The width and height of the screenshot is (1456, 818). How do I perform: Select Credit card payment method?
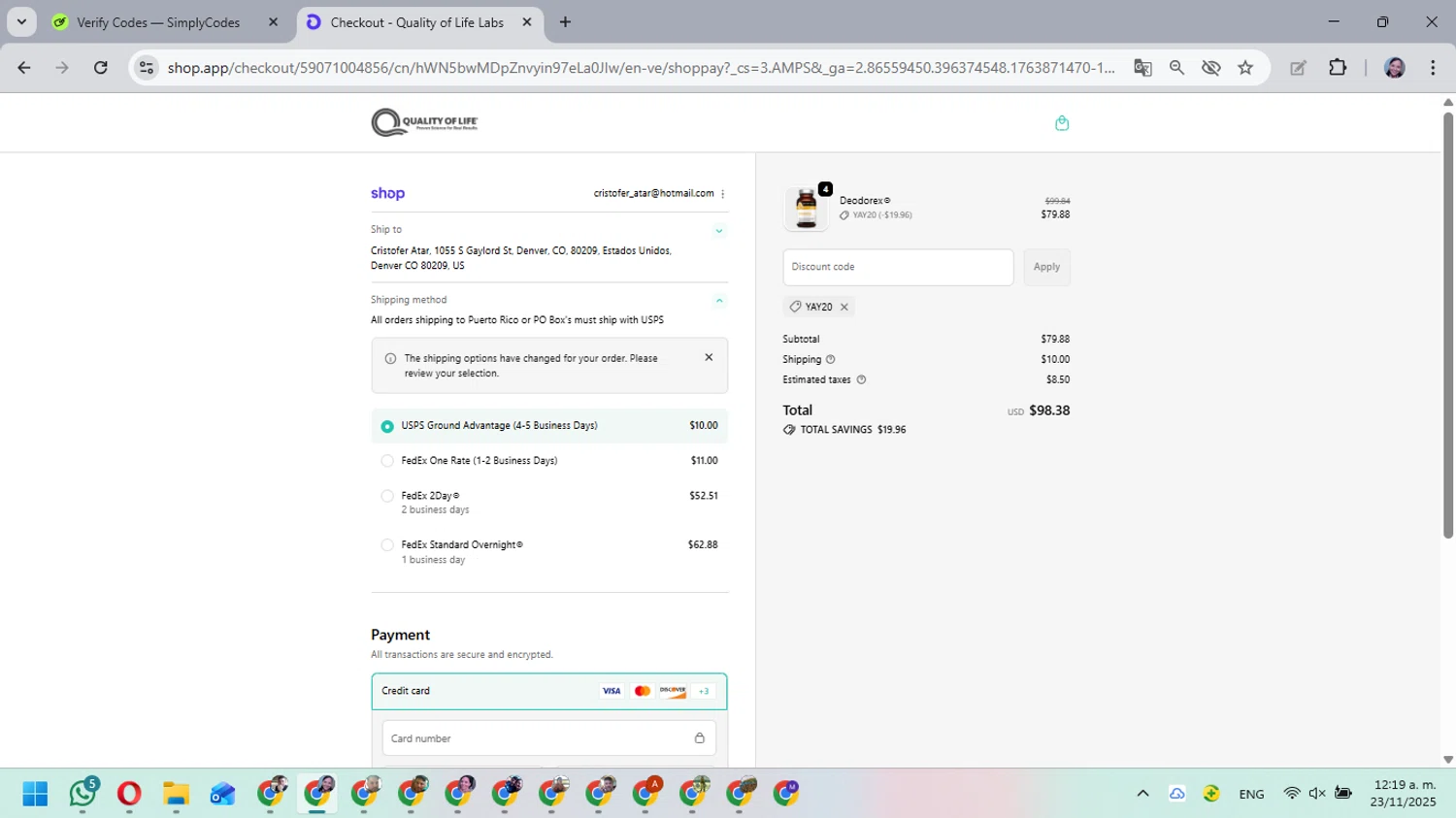click(549, 691)
